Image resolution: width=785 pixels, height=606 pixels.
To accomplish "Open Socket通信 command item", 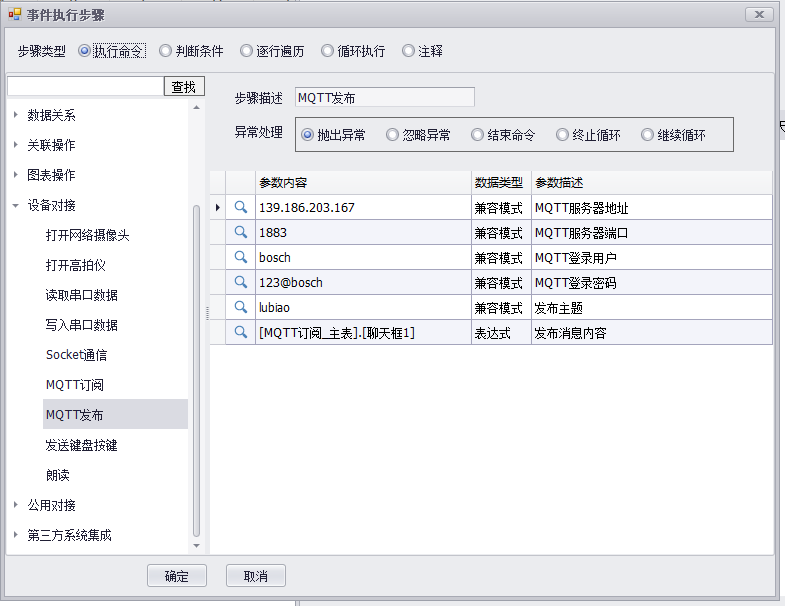I will pyautogui.click(x=76, y=355).
